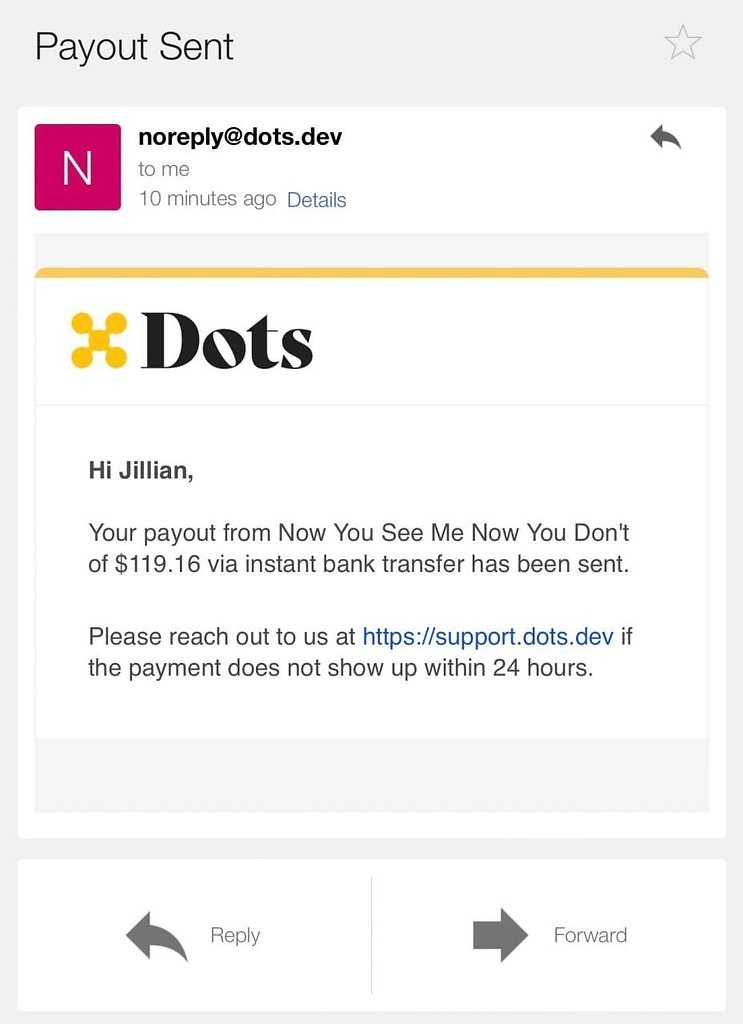Tap the Forward arrow icon

500,935
